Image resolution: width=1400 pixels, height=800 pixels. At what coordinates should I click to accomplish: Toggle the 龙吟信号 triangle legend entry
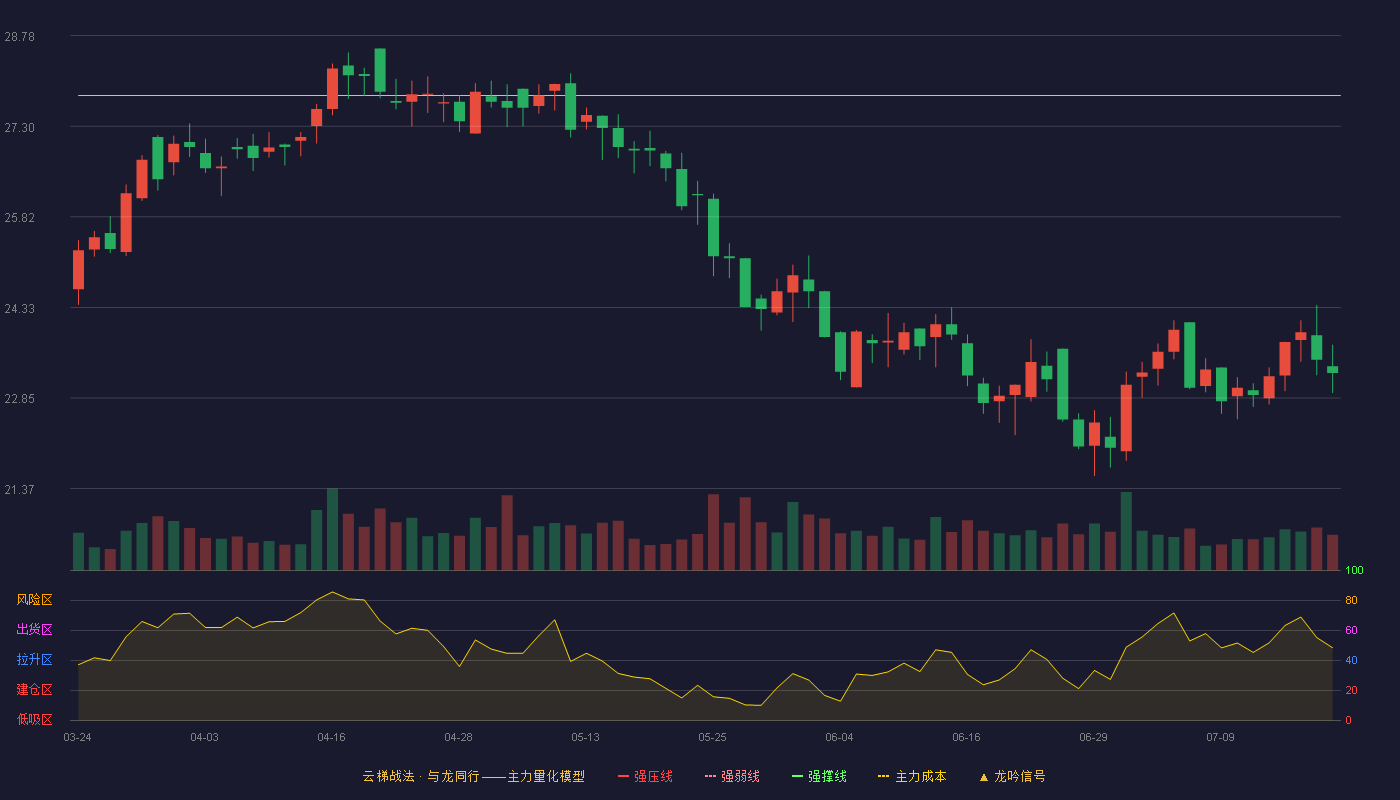pos(1011,776)
